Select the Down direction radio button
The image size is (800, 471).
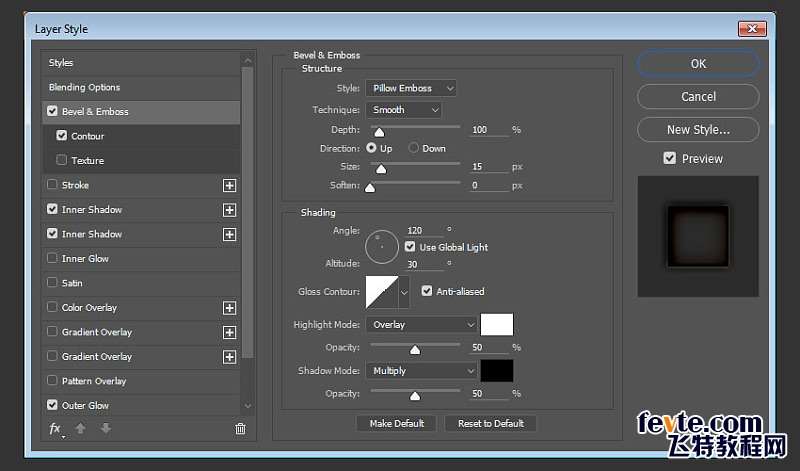pyautogui.click(x=413, y=148)
